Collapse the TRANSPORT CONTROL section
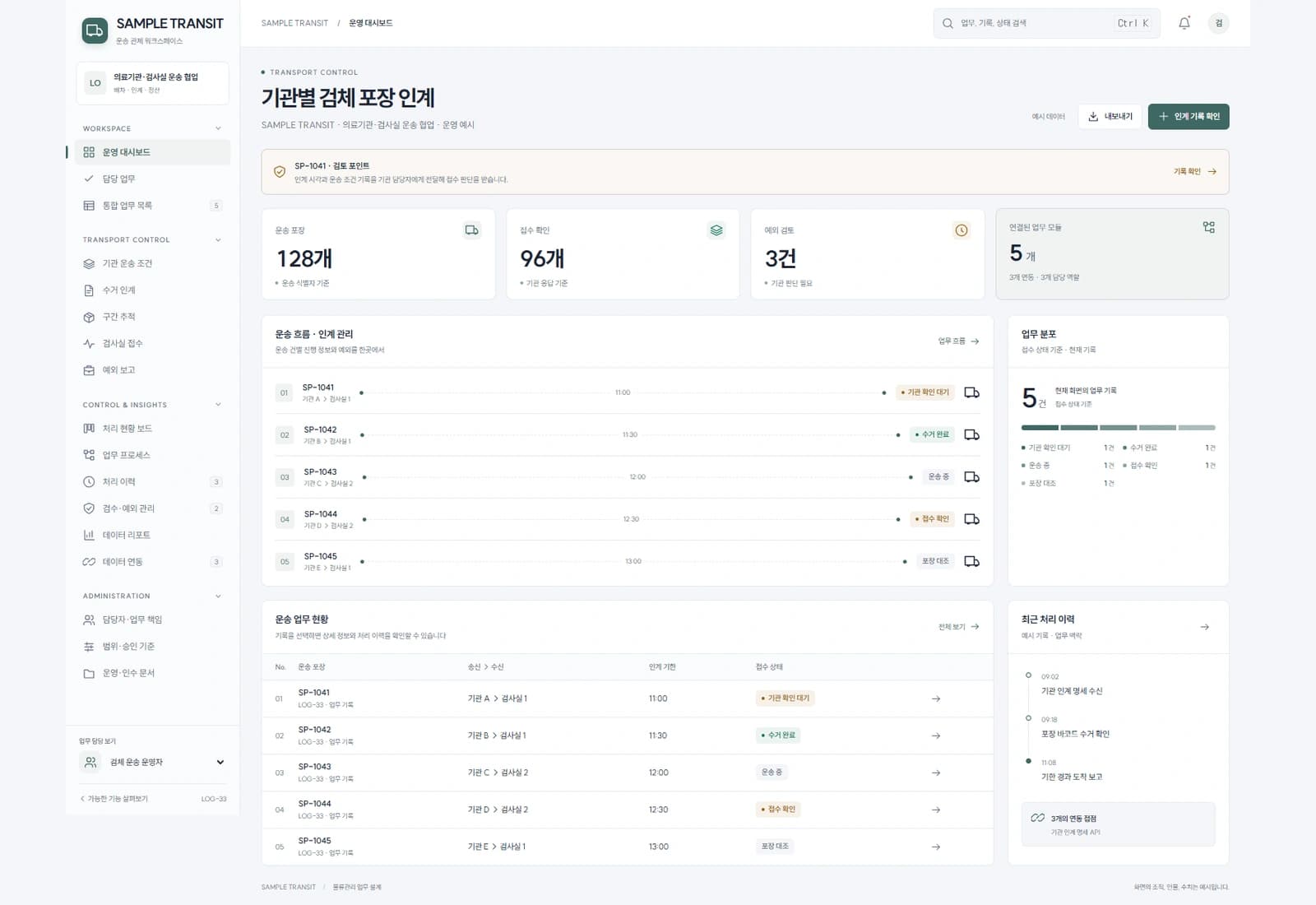Viewport: 1316px width, 905px height. coord(218,240)
